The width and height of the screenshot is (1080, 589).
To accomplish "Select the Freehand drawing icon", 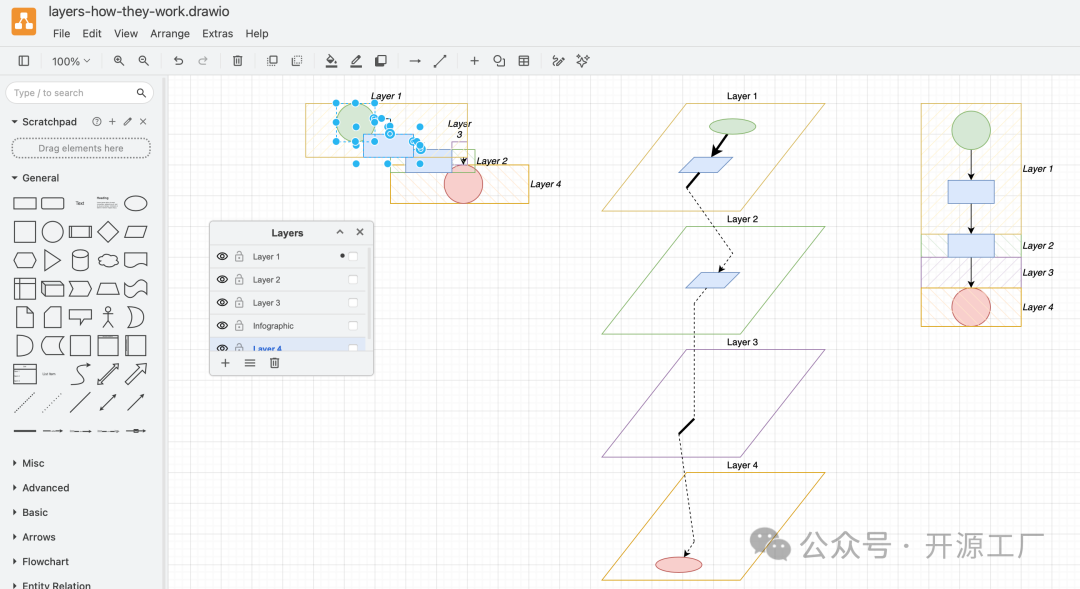I will click(557, 60).
